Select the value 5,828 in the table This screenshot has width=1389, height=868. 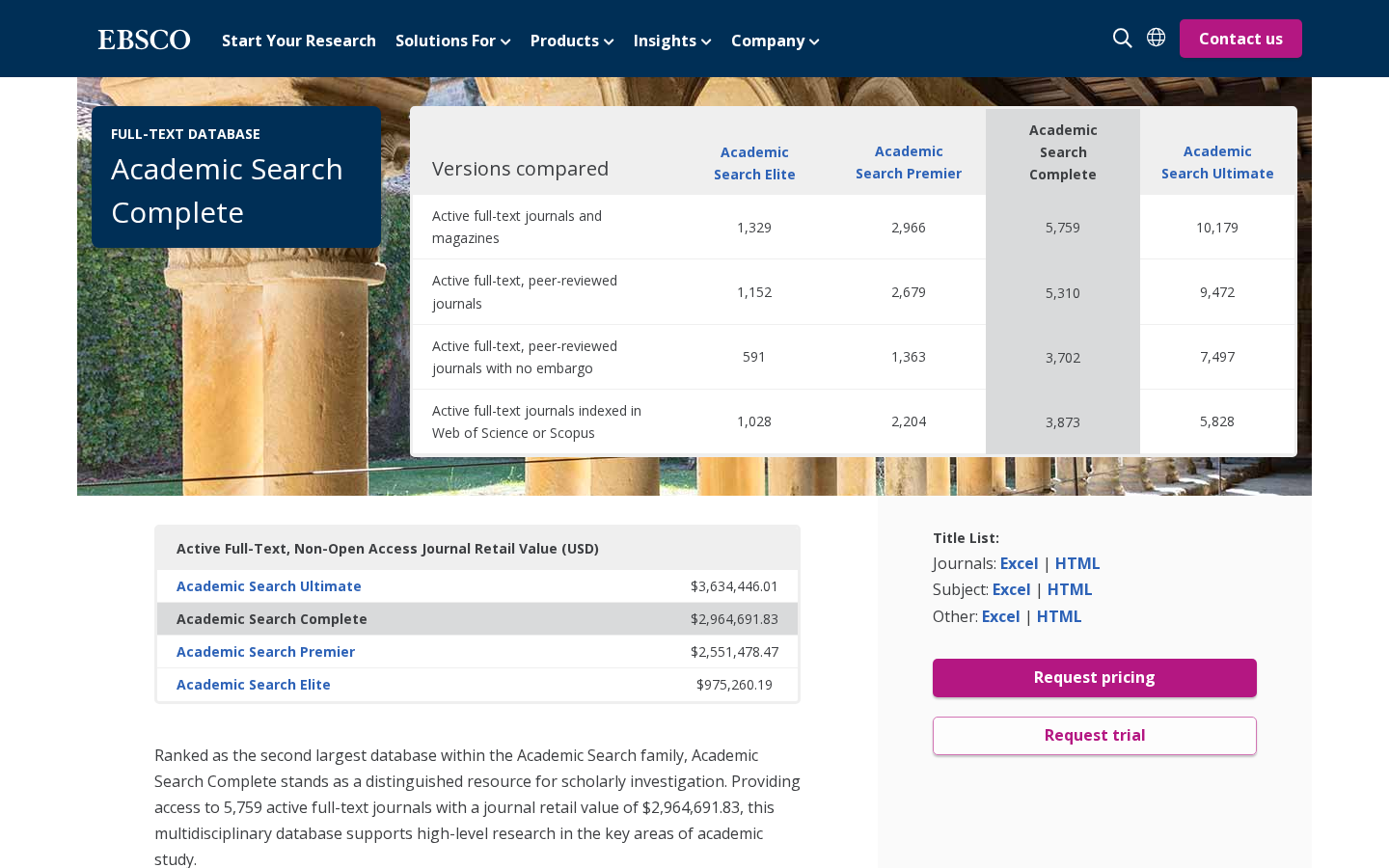coord(1217,421)
